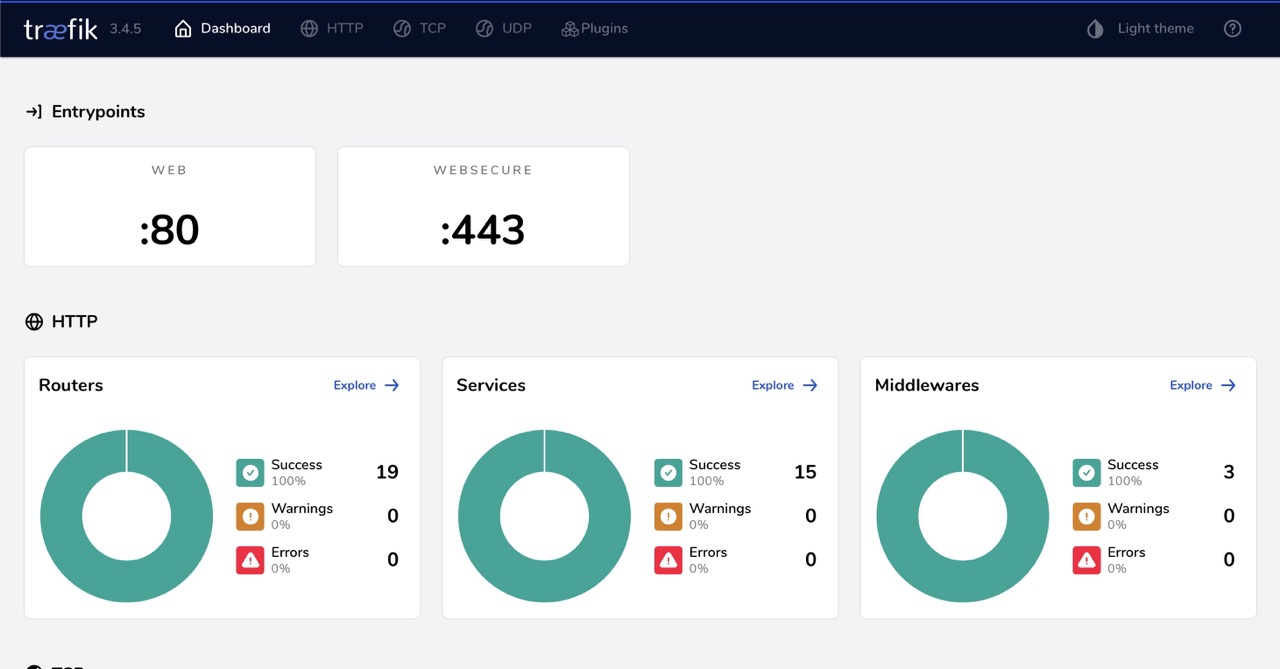Screen dimensions: 1280x669
Task: Click the Traefik logo
Action: pos(58,28)
